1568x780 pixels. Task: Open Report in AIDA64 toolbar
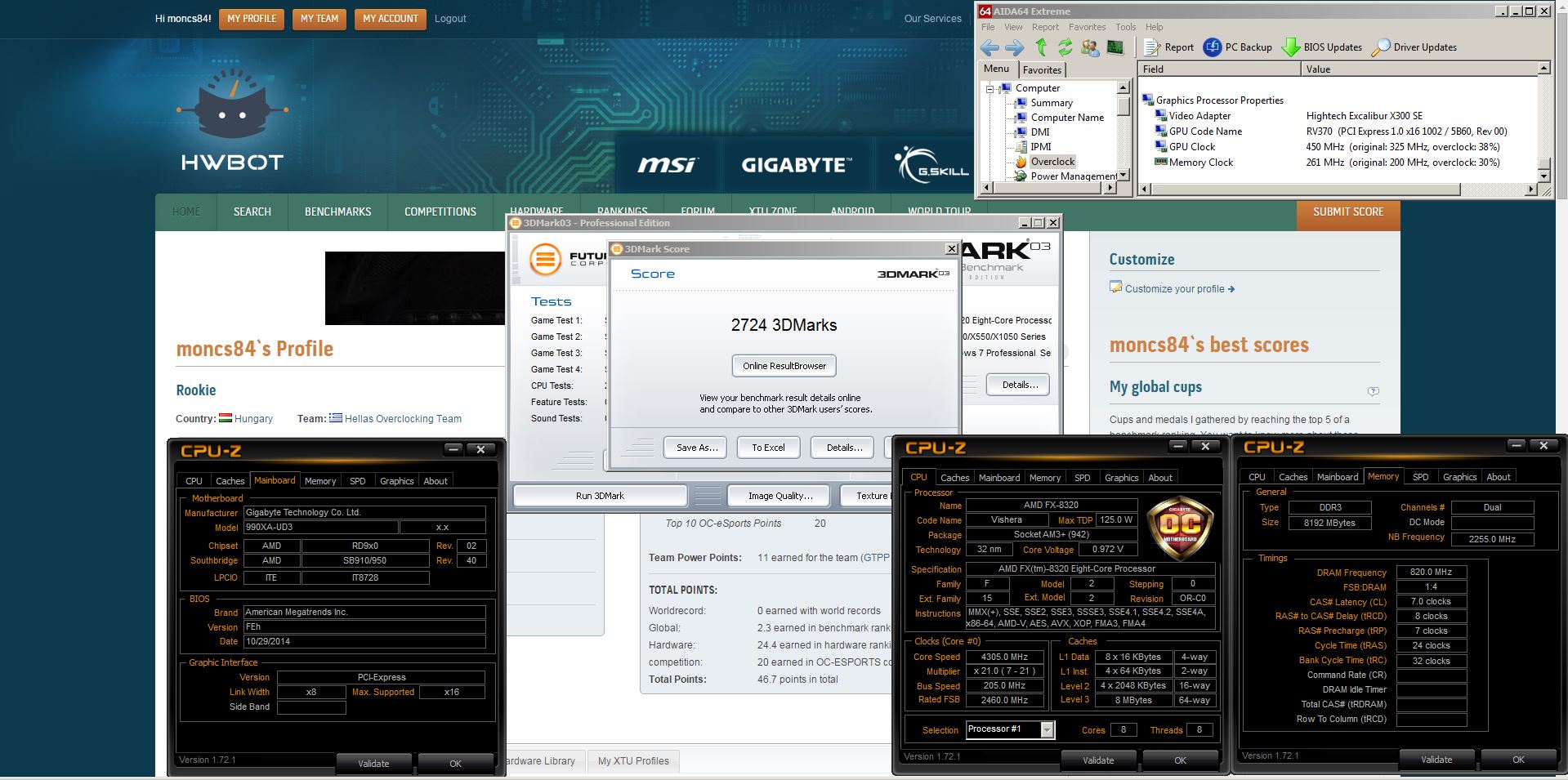click(x=1169, y=47)
